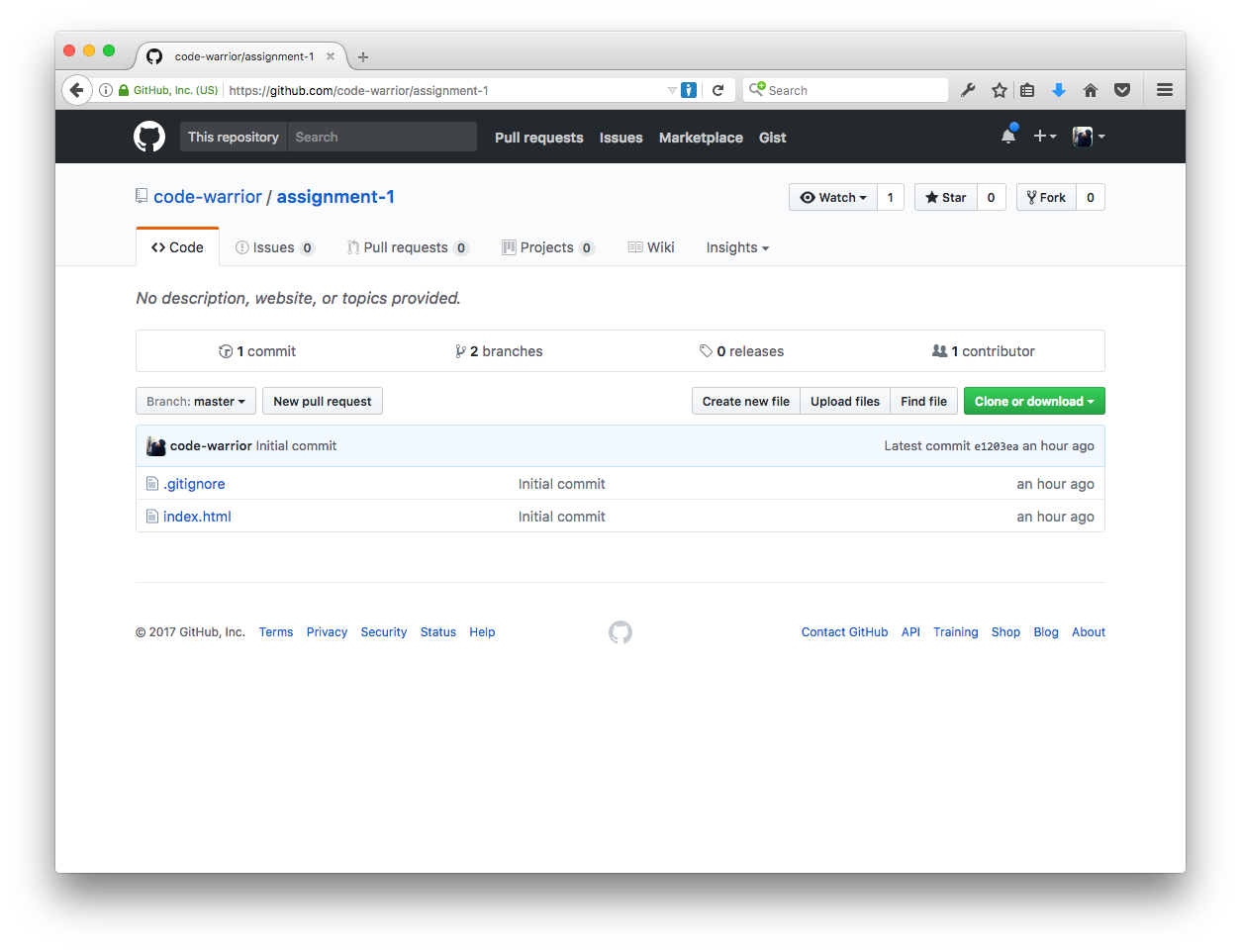The height and width of the screenshot is (952, 1241).
Task: Close the code-warrior/assignment-1 browser tab
Action: [331, 56]
